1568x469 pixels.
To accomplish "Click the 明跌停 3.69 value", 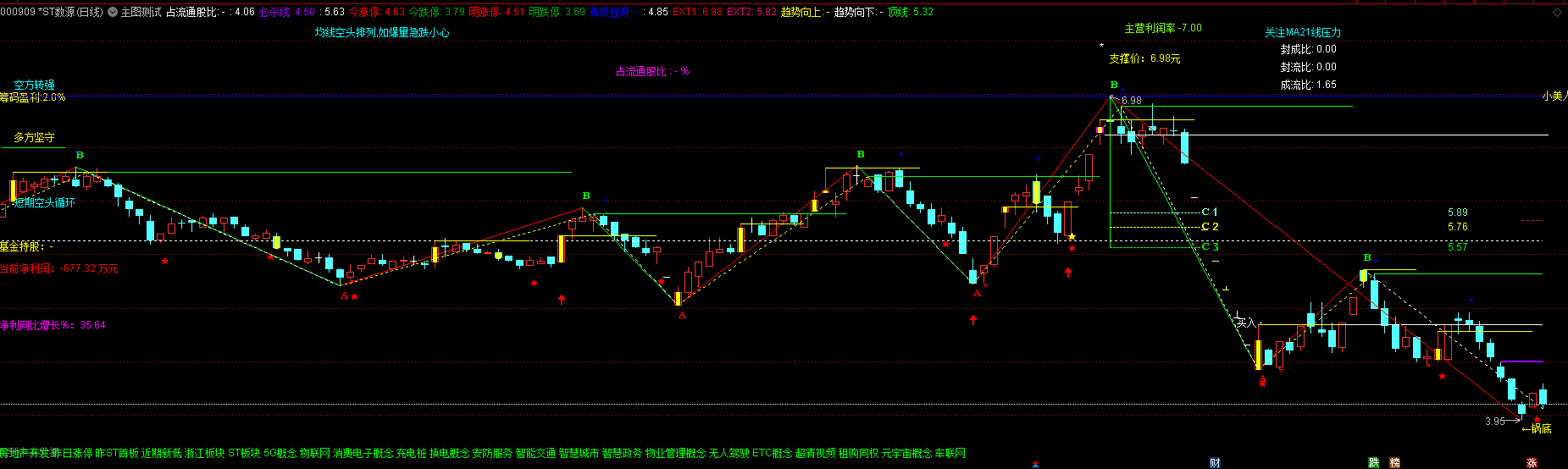I will pyautogui.click(x=557, y=12).
